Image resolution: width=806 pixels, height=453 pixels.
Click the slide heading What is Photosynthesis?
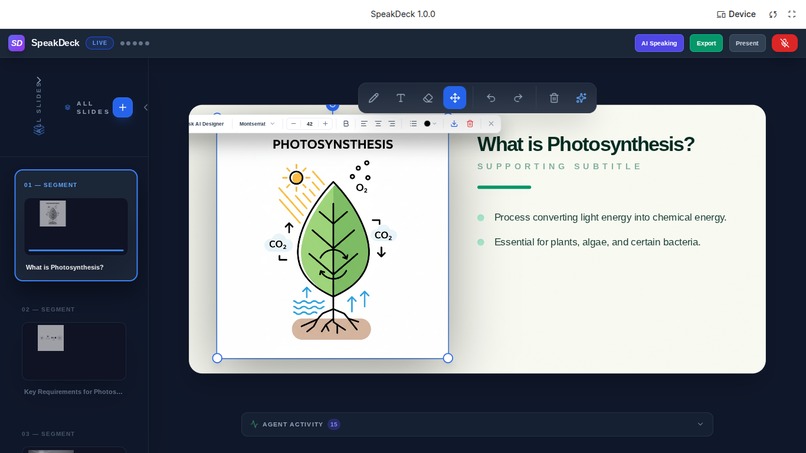(585, 144)
